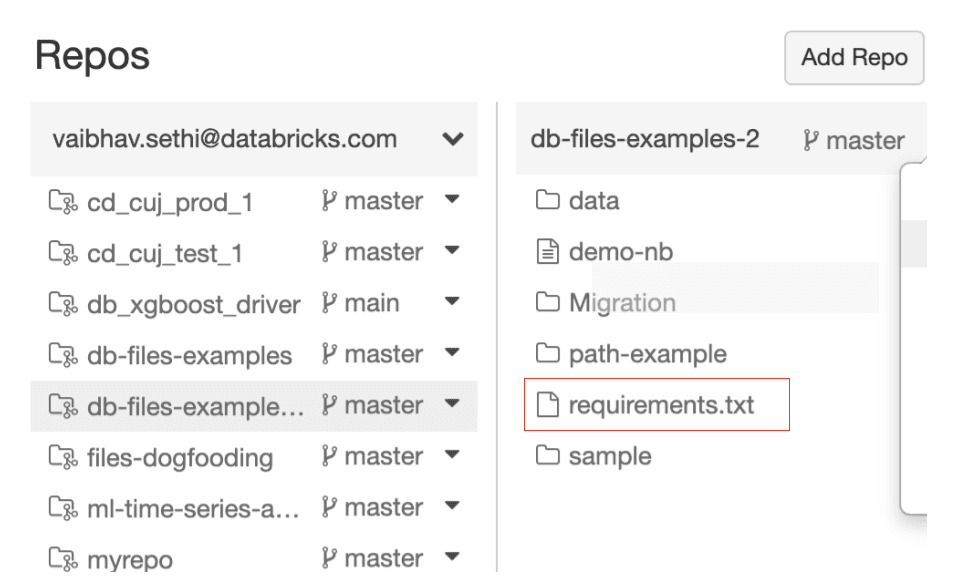Viewport: 960px width, 583px height.
Task: Open the path-example folder
Action: coord(647,354)
